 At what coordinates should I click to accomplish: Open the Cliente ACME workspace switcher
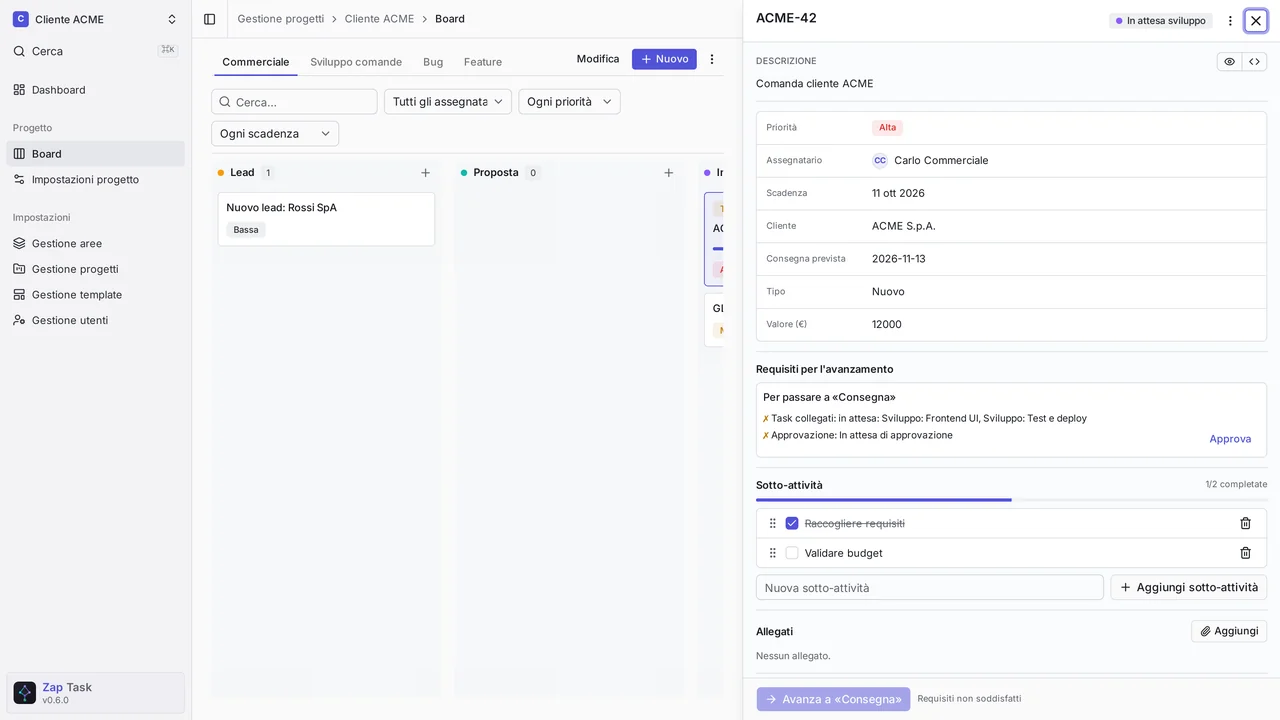(95, 19)
